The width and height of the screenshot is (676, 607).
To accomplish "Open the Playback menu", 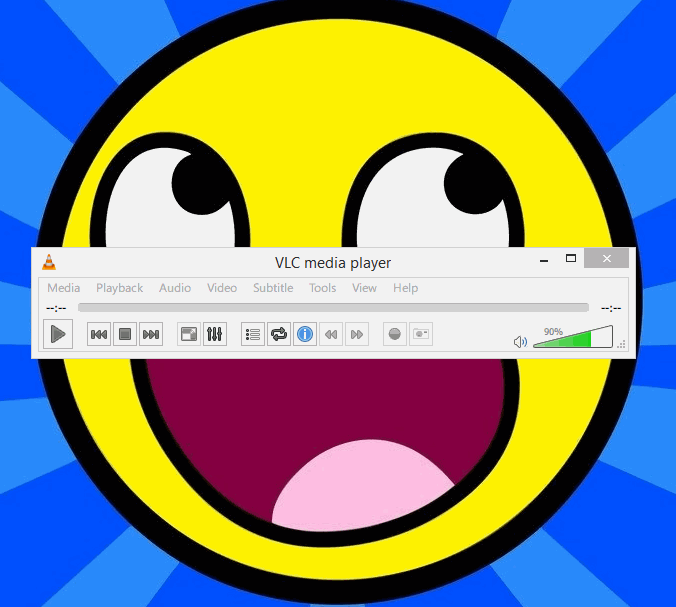I will (x=119, y=288).
